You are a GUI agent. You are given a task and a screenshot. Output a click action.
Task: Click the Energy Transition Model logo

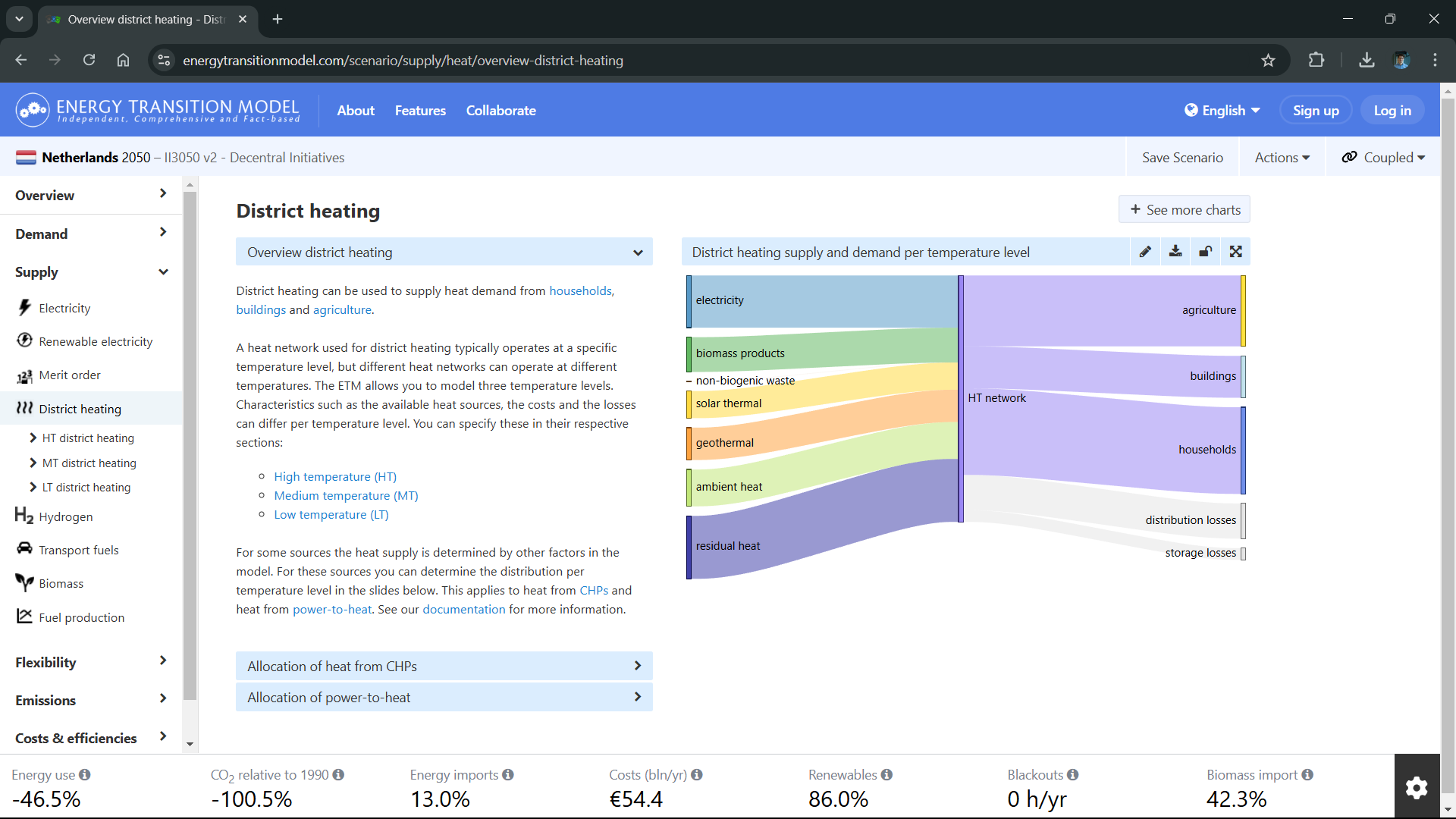pyautogui.click(x=158, y=110)
